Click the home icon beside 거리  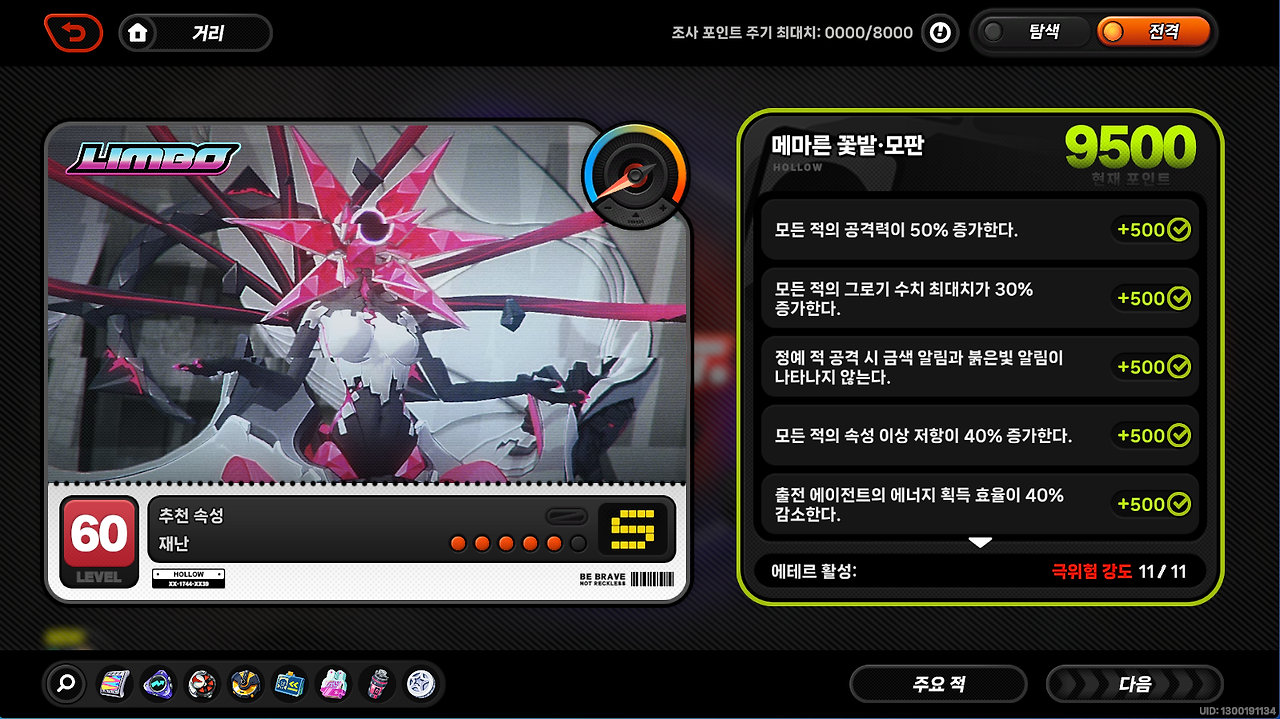point(138,33)
